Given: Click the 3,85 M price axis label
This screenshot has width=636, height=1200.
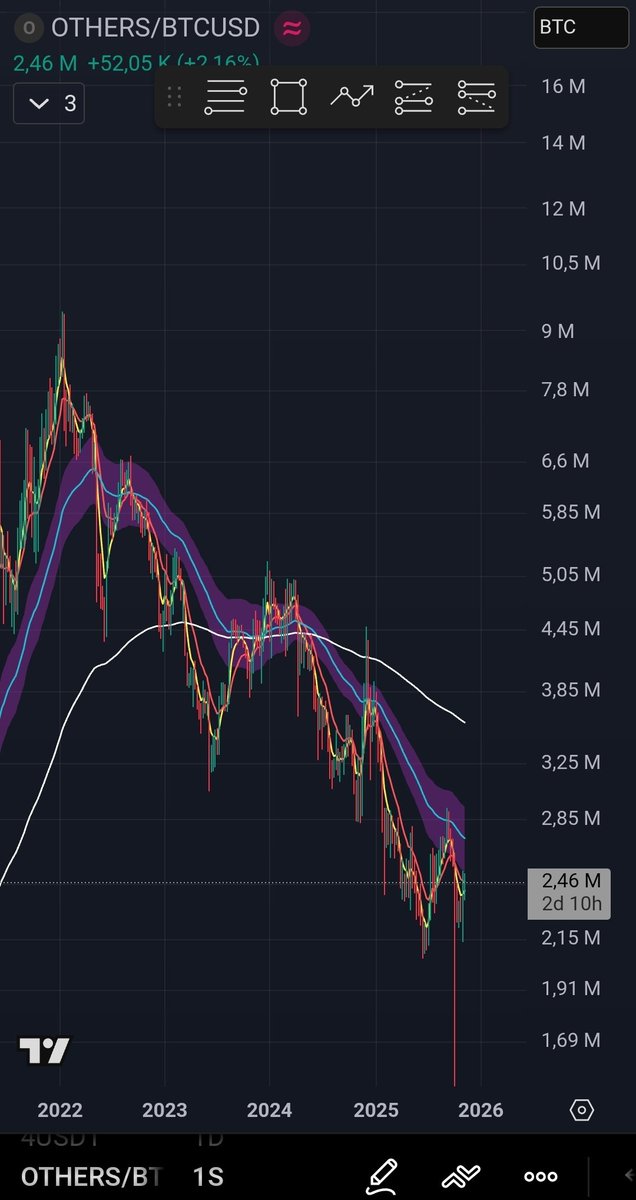Looking at the screenshot, I should [x=571, y=690].
